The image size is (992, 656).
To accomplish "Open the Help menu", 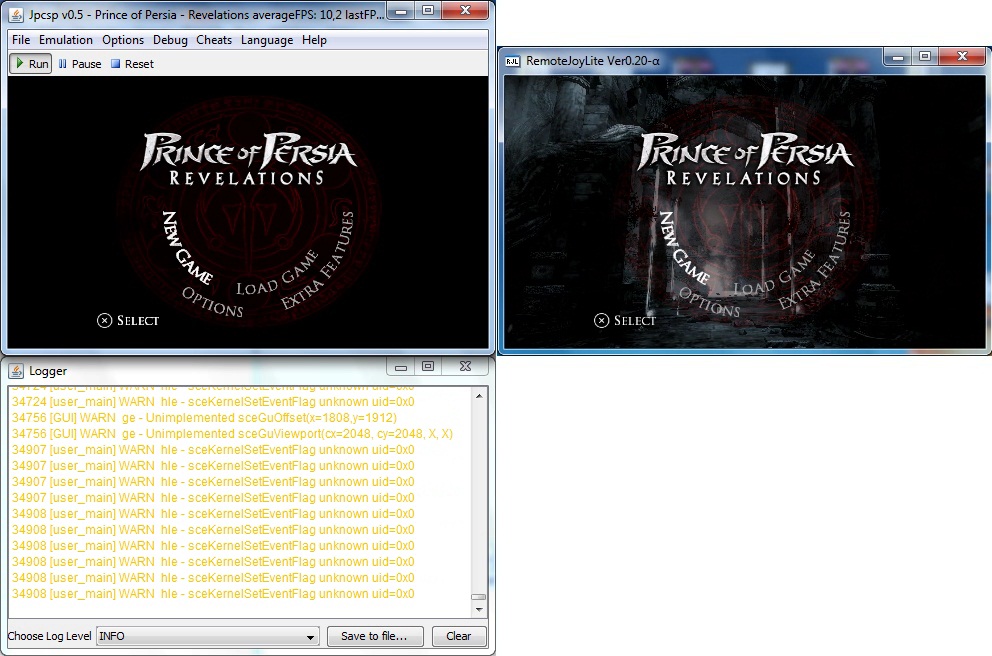I will pyautogui.click(x=314, y=40).
